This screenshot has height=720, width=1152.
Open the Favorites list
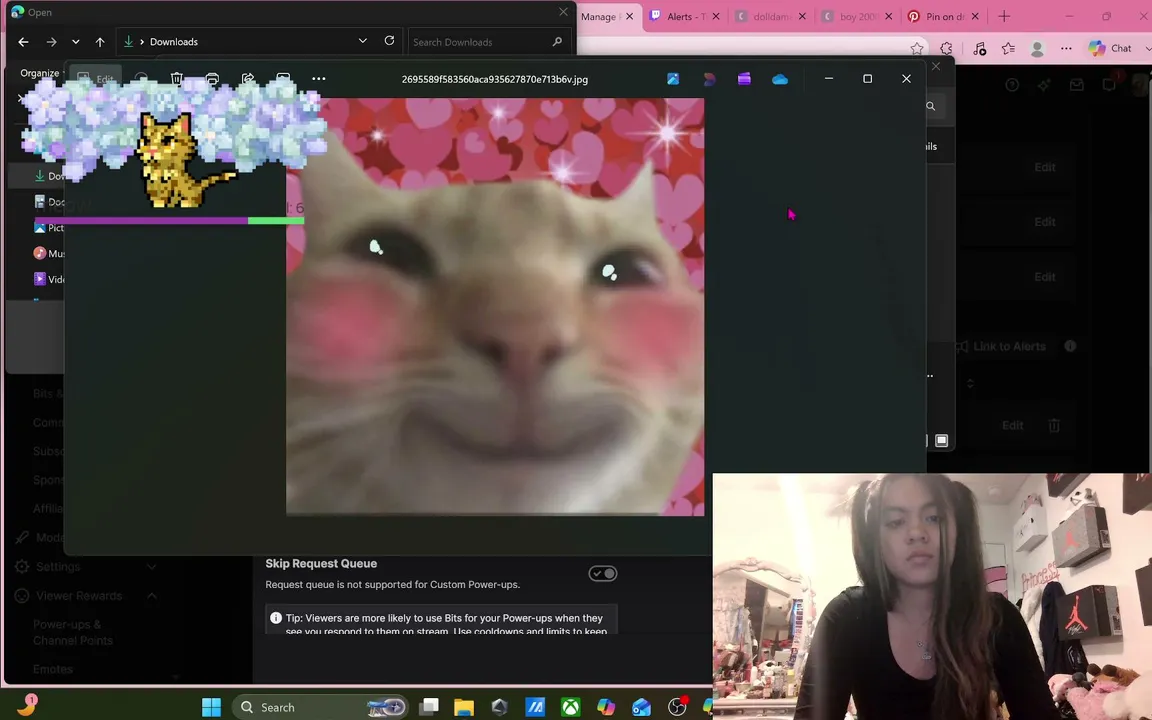(1008, 48)
